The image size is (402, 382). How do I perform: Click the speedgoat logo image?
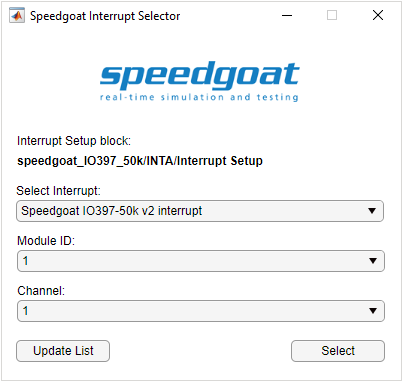(200, 81)
